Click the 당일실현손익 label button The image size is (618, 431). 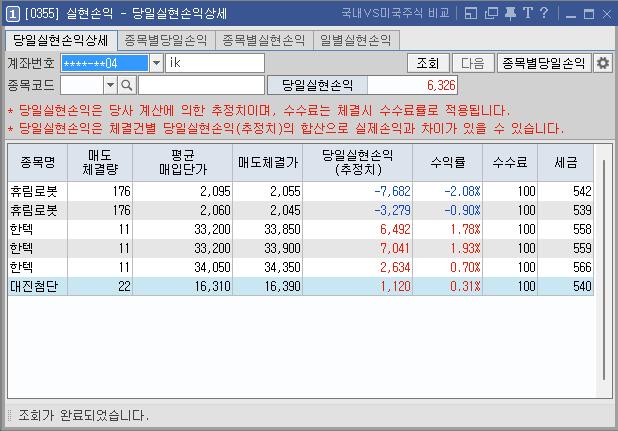317,85
